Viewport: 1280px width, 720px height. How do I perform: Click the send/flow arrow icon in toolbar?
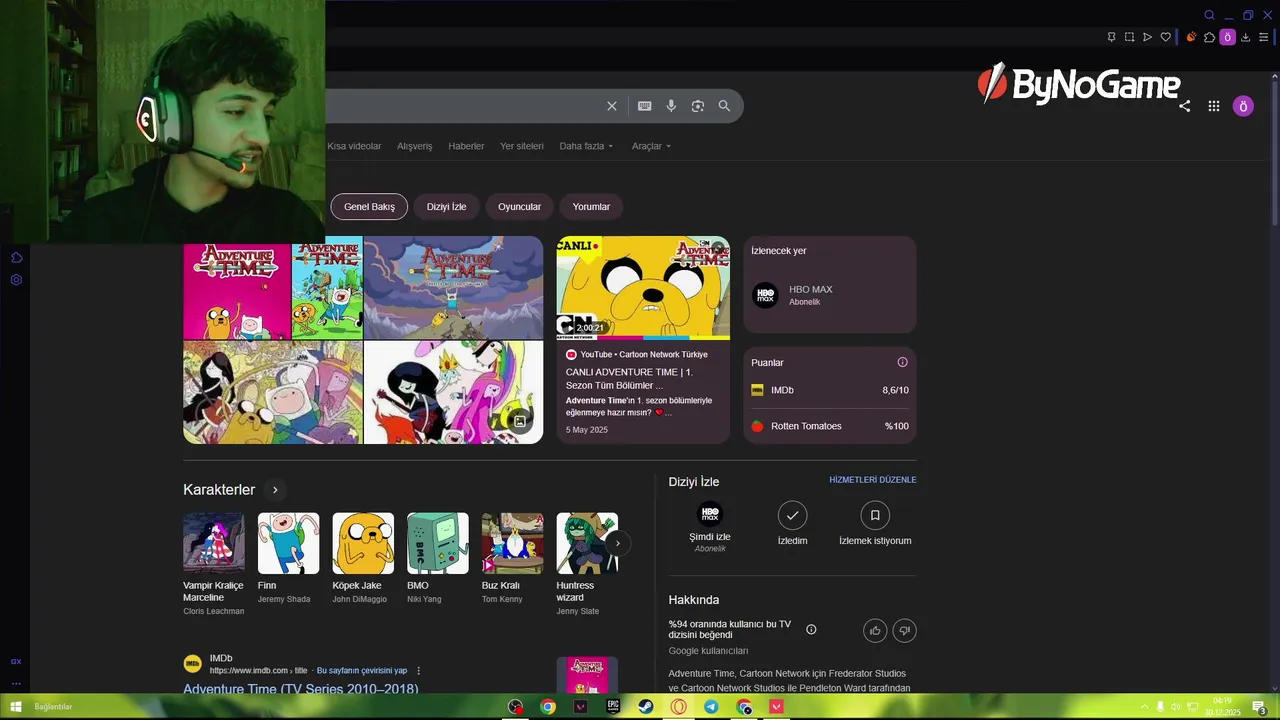coord(1147,37)
